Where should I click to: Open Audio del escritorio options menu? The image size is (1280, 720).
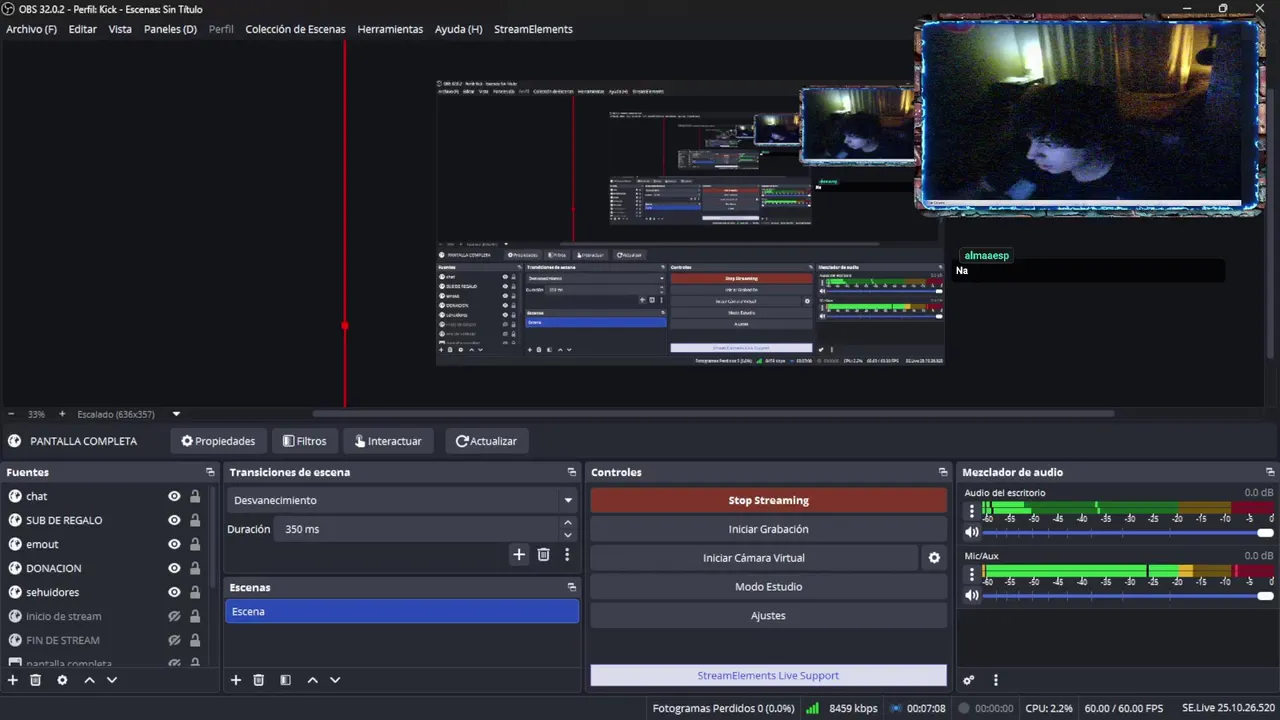point(971,511)
